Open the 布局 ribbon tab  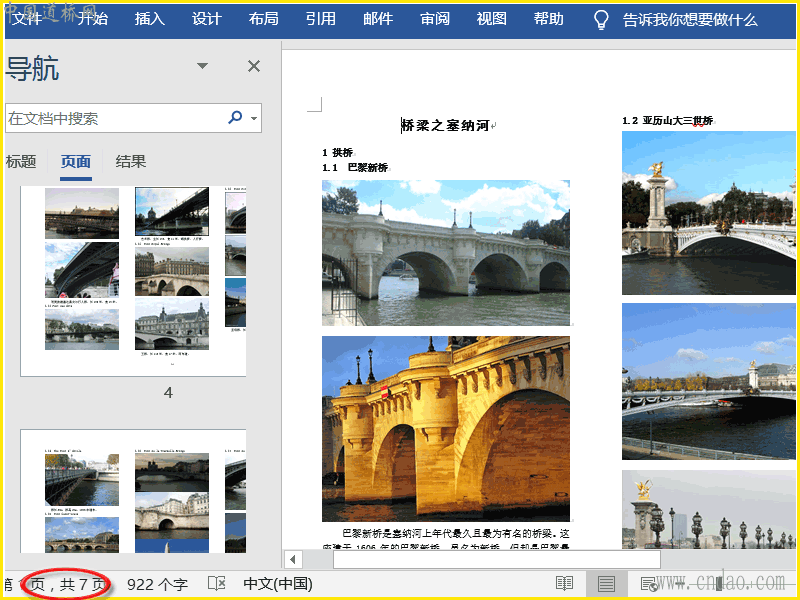click(x=264, y=19)
